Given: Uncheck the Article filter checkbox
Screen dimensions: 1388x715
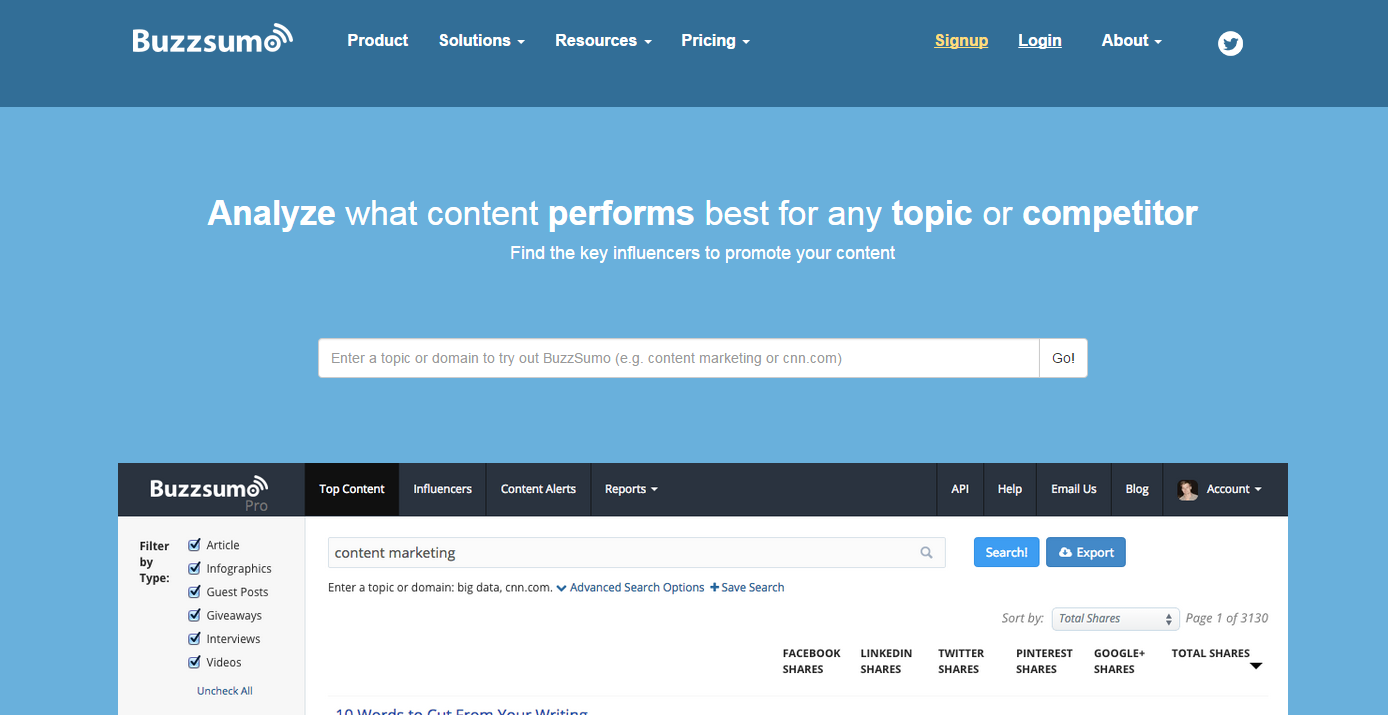Looking at the screenshot, I should pyautogui.click(x=195, y=545).
